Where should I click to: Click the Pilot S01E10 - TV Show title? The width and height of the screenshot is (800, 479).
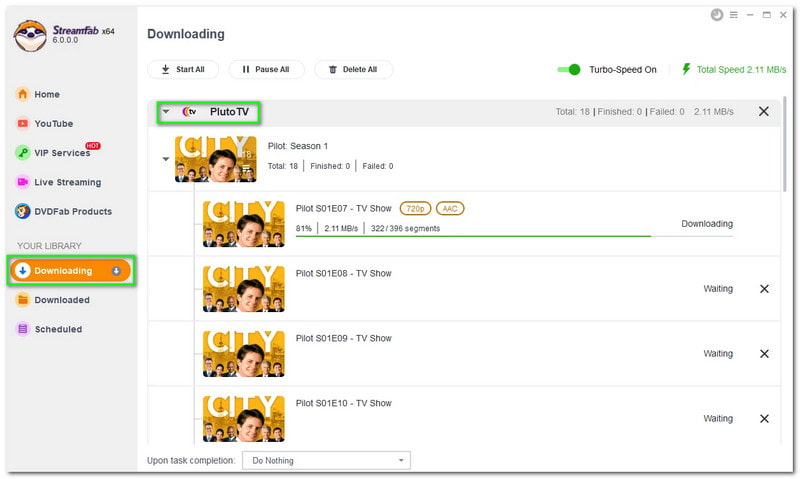tap(343, 403)
